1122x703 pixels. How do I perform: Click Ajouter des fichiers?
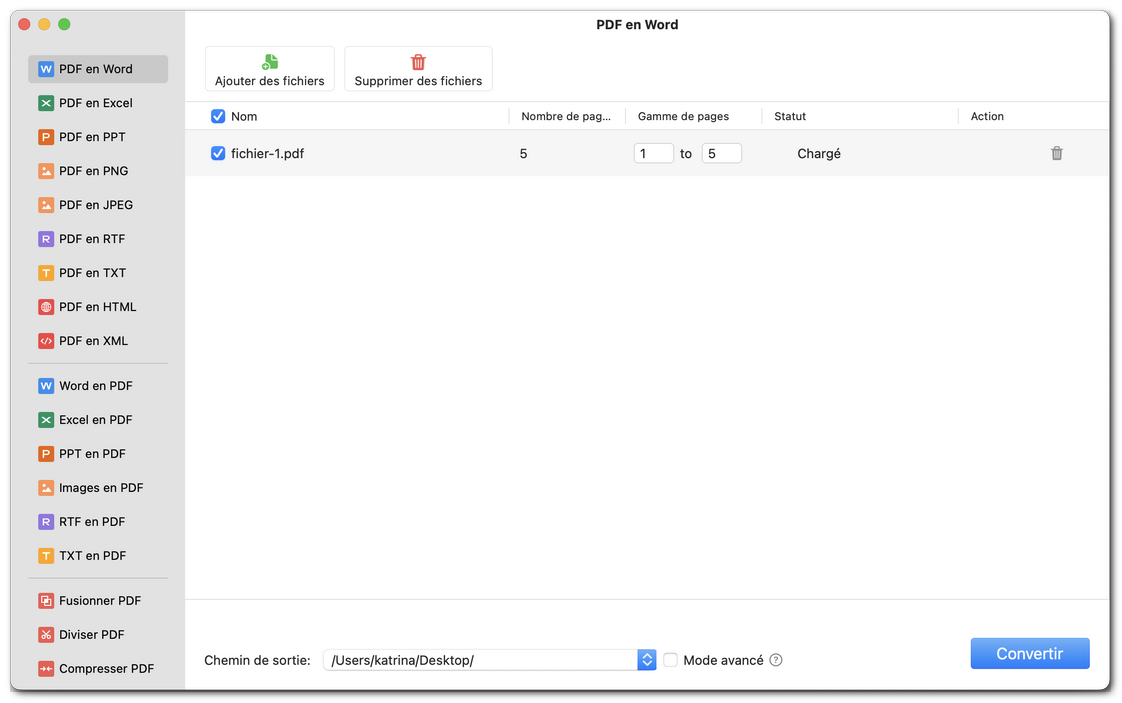coord(269,68)
